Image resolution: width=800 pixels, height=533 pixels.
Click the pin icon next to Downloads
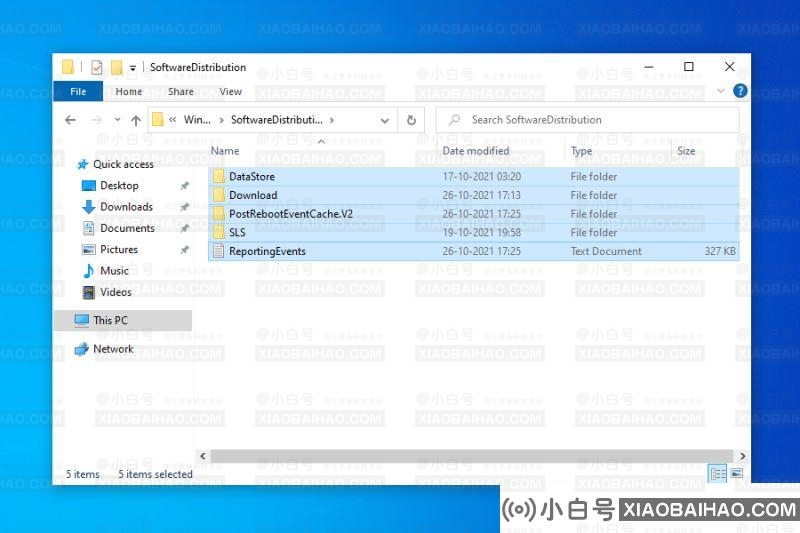point(185,207)
